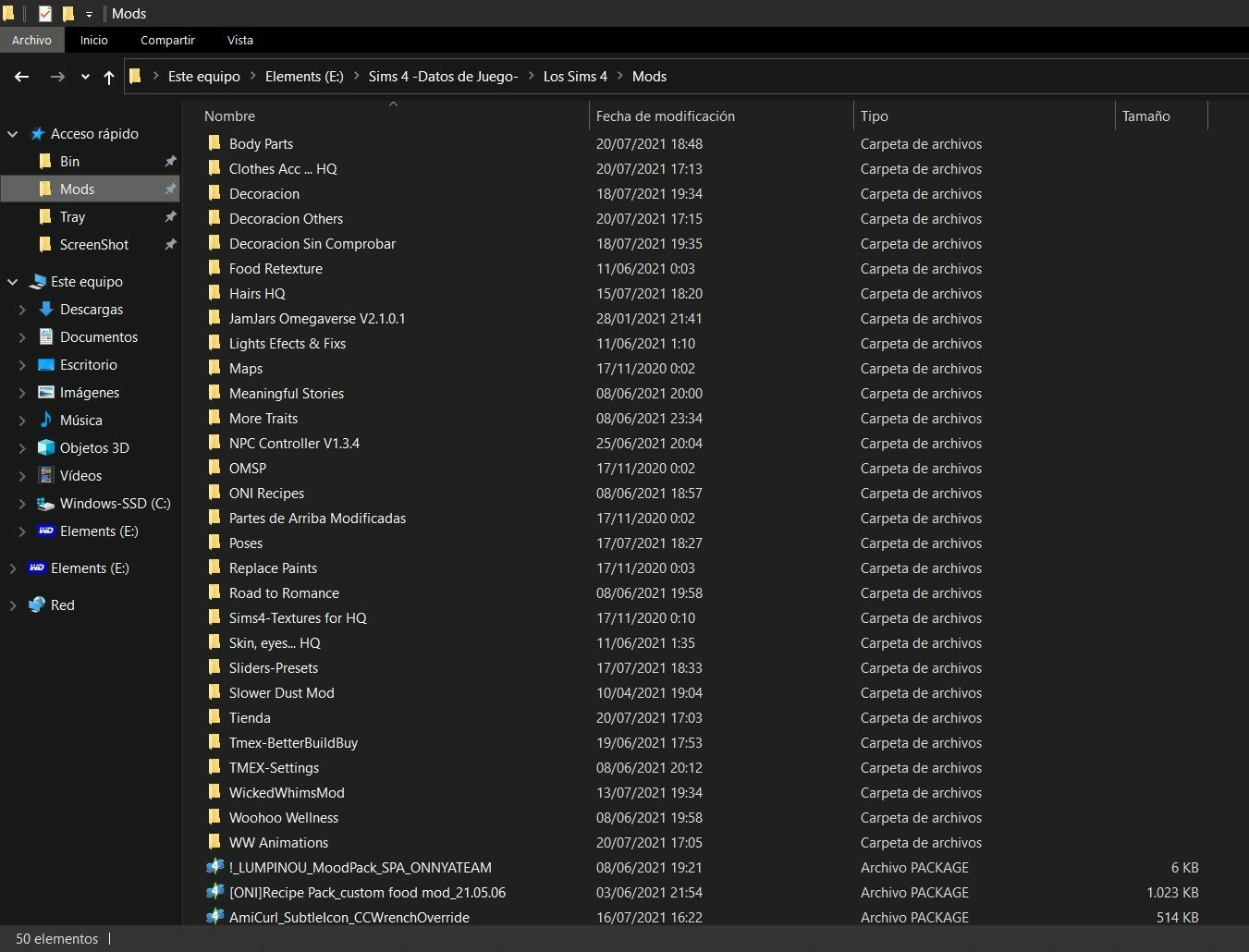Click the Food Retexture folder icon
This screenshot has width=1249, height=952.
click(x=214, y=268)
